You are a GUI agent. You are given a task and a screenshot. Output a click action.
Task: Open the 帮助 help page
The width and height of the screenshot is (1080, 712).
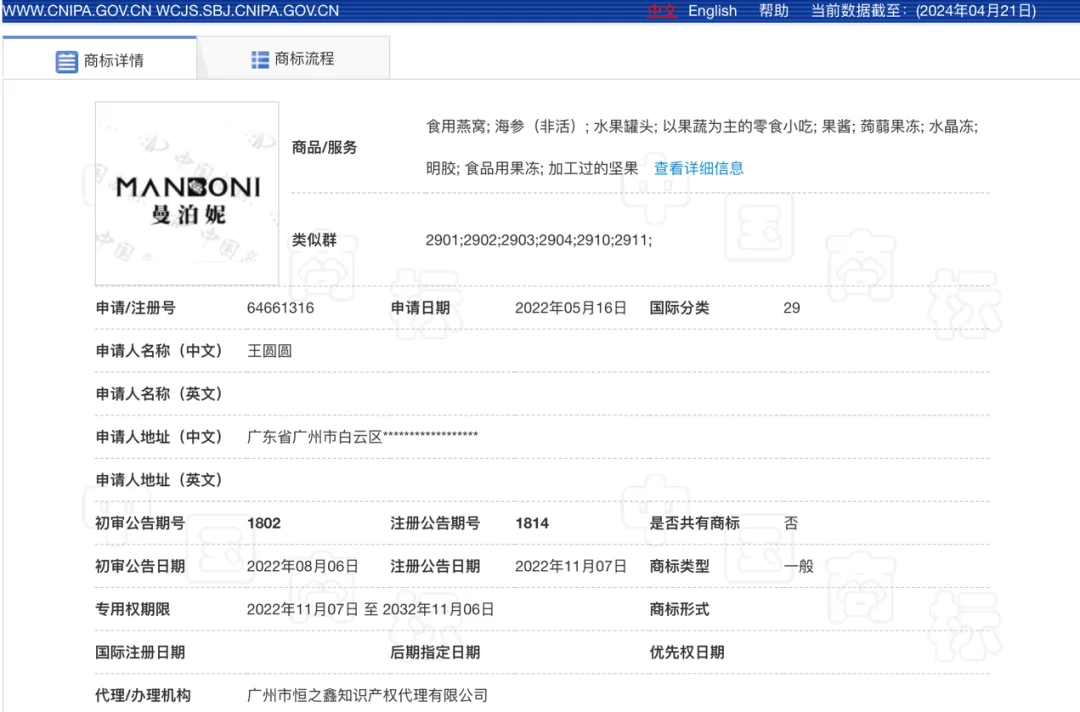click(774, 11)
